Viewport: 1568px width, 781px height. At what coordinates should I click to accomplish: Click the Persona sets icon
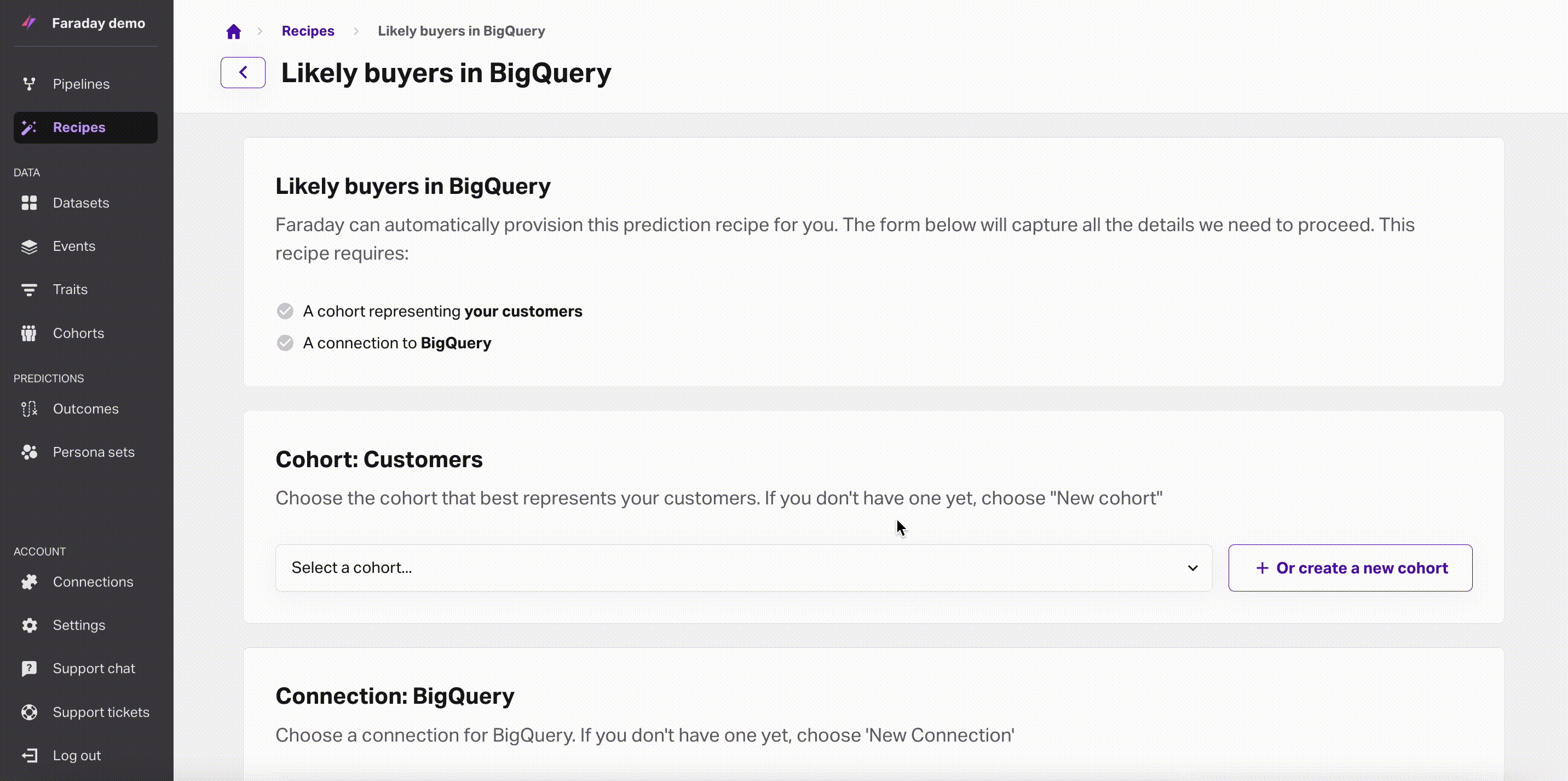point(28,452)
